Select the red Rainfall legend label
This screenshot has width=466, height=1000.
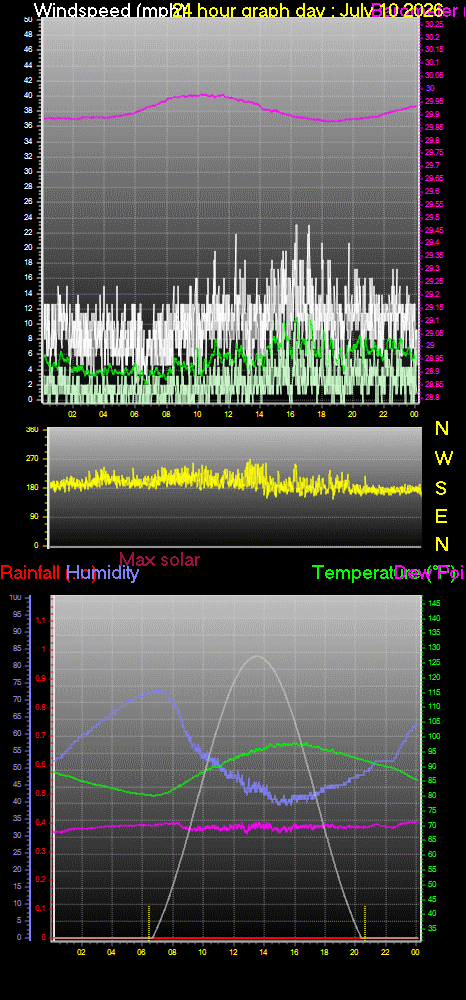(x=32, y=573)
